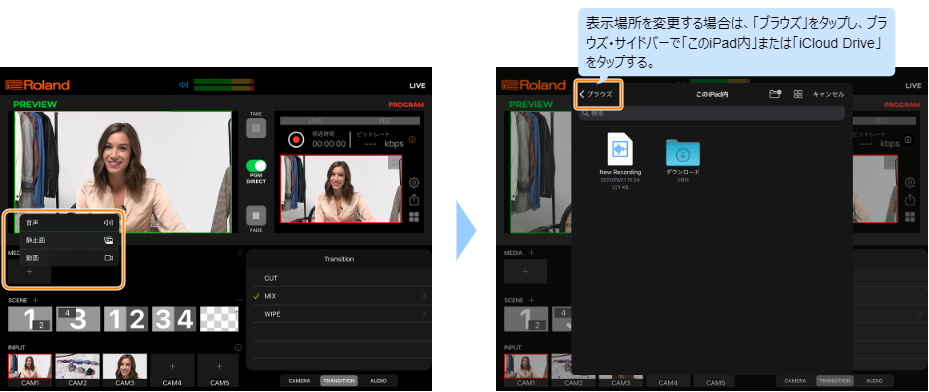This screenshot has height=392, width=929.
Task: Toggle the PGM DIRECT switch
Action: (x=256, y=166)
